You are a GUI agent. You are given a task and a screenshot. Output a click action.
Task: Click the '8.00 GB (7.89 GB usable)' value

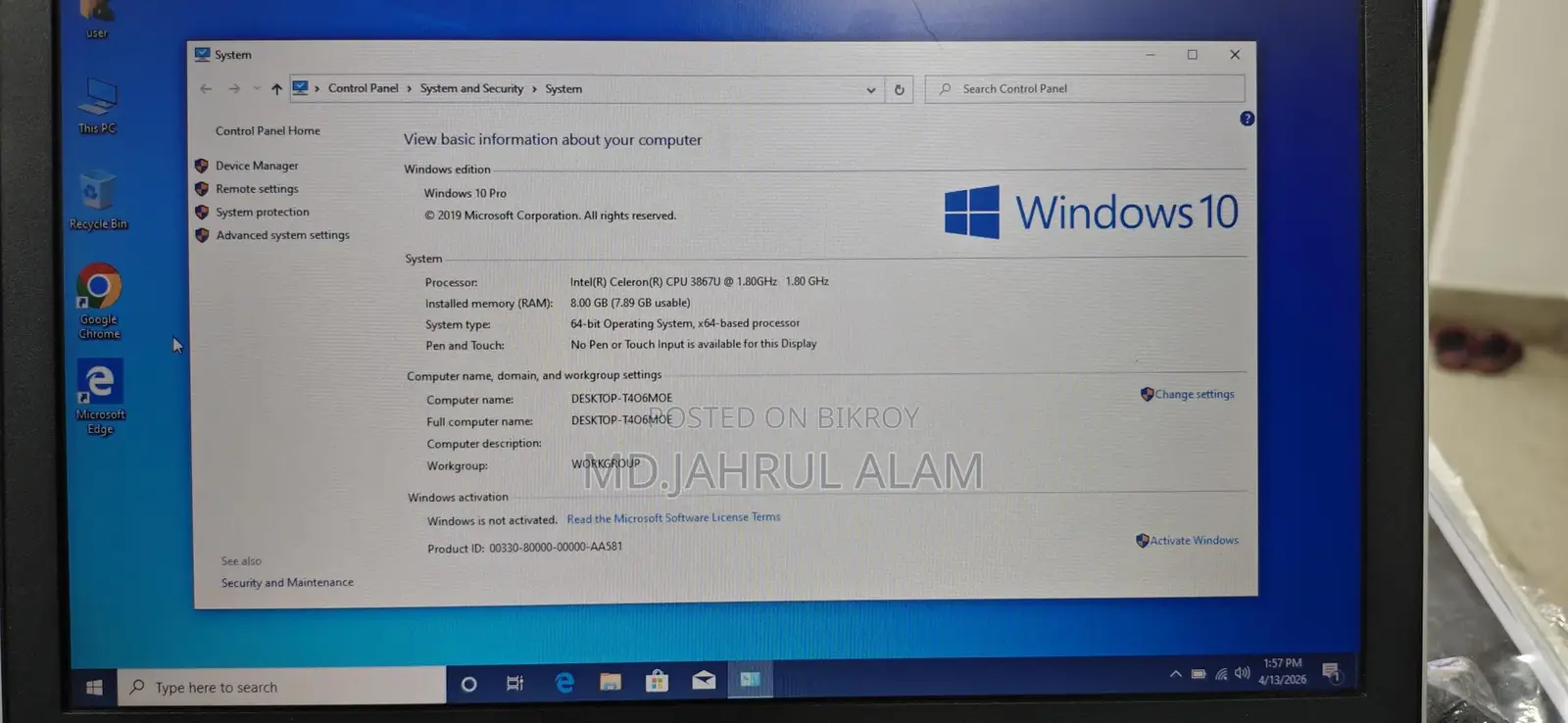[x=630, y=303]
